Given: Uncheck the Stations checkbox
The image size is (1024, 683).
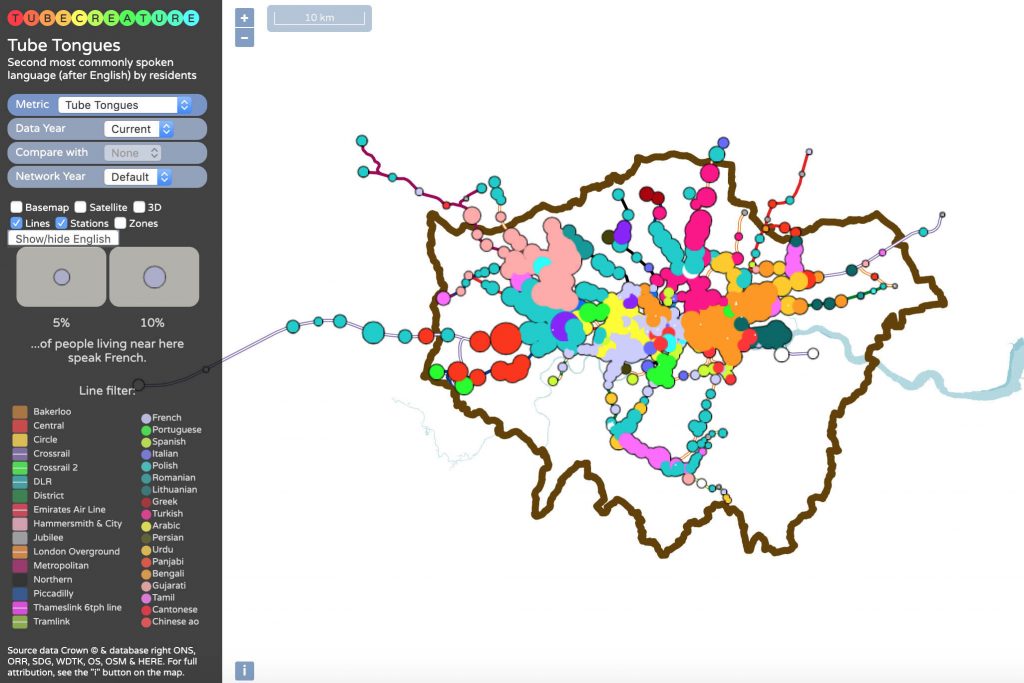Looking at the screenshot, I should (x=61, y=223).
